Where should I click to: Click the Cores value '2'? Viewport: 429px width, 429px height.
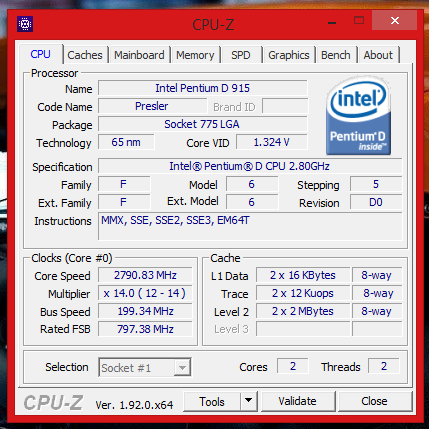pyautogui.click(x=293, y=366)
